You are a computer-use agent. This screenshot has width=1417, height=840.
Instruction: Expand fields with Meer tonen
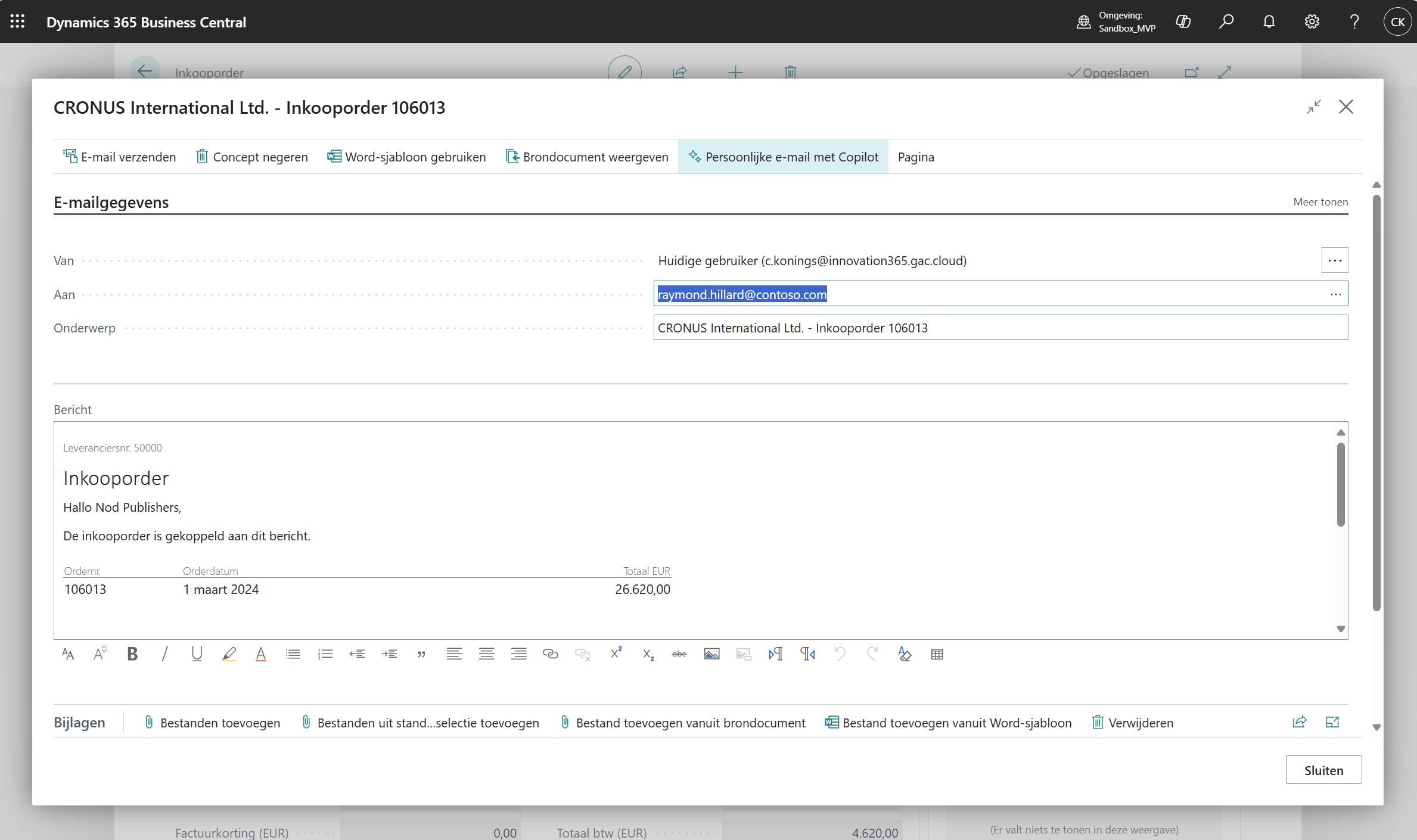(1320, 202)
